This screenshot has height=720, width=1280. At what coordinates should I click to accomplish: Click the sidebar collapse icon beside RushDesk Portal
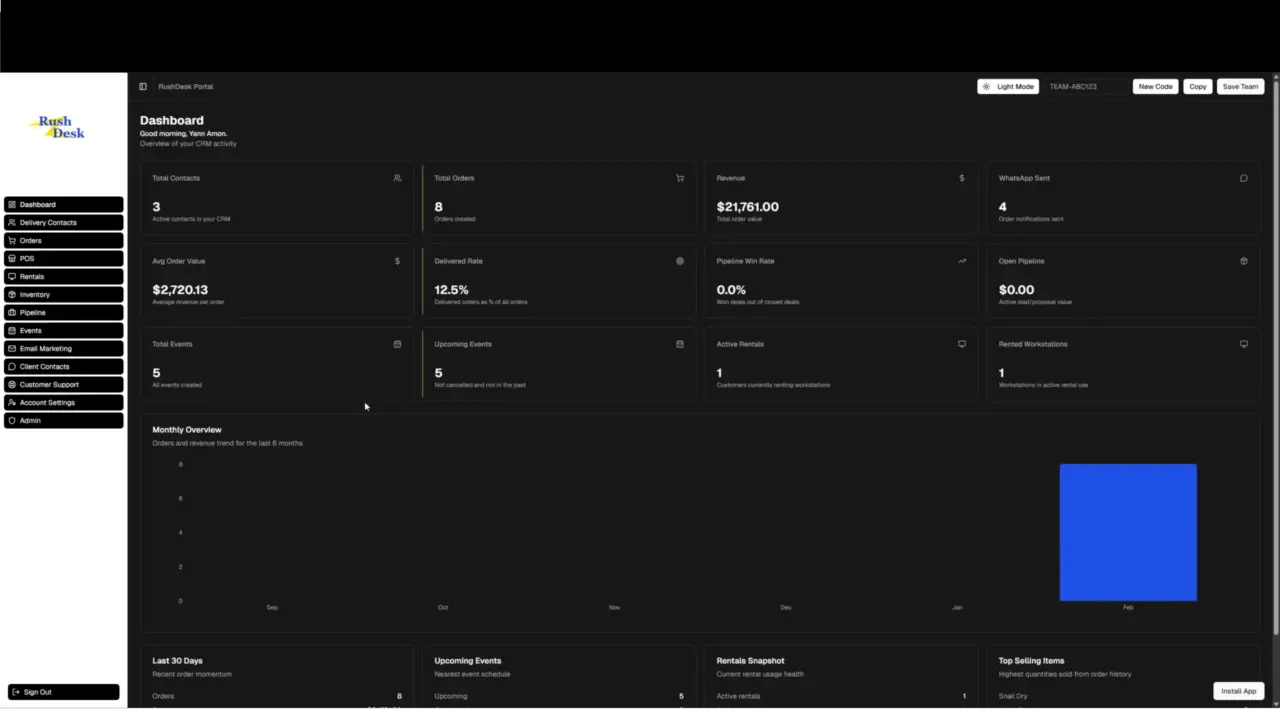click(143, 86)
